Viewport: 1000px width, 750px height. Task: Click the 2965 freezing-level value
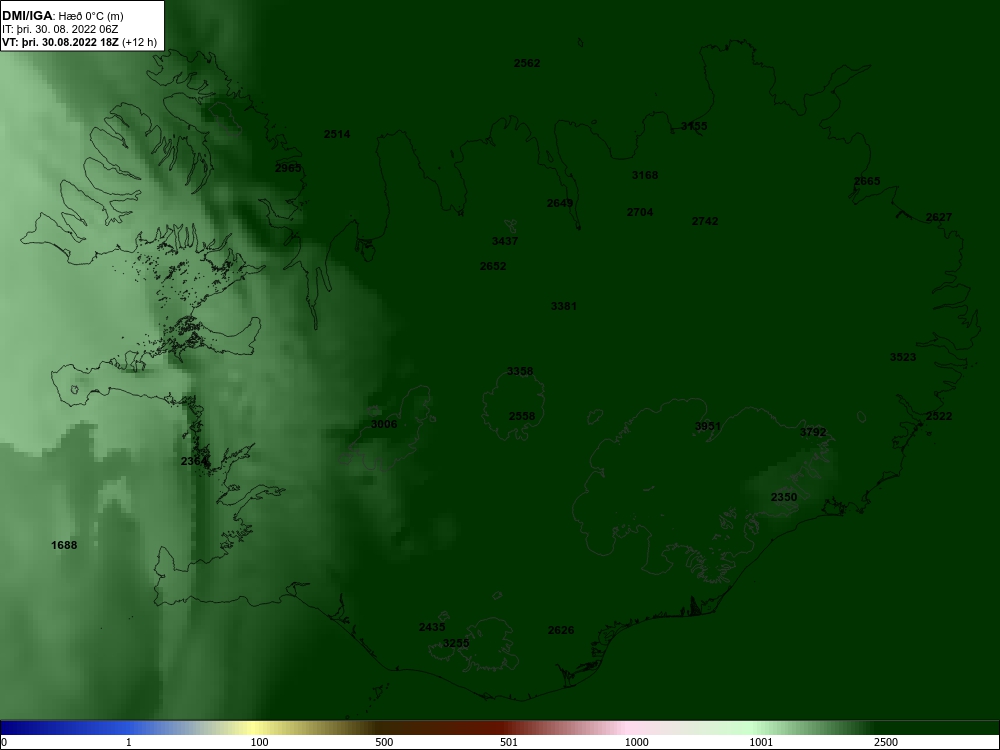click(x=288, y=168)
